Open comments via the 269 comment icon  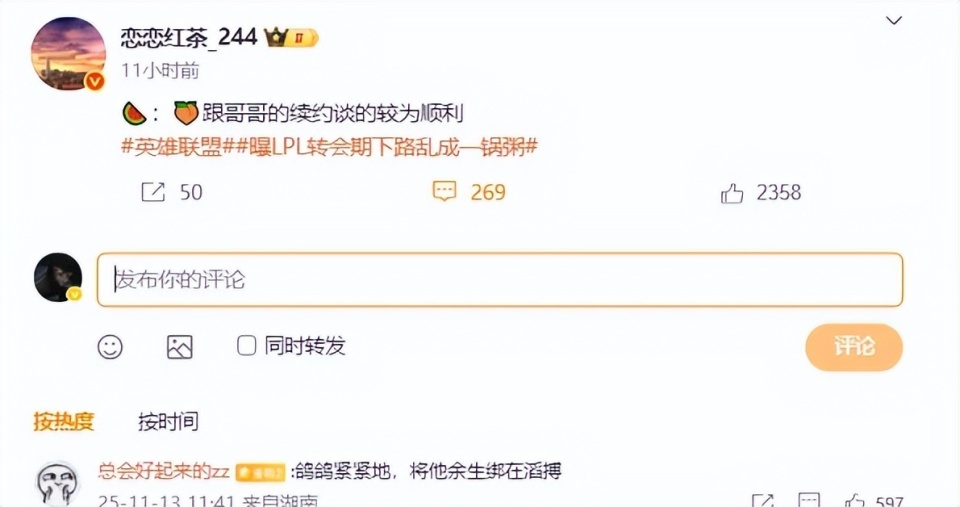click(x=444, y=192)
